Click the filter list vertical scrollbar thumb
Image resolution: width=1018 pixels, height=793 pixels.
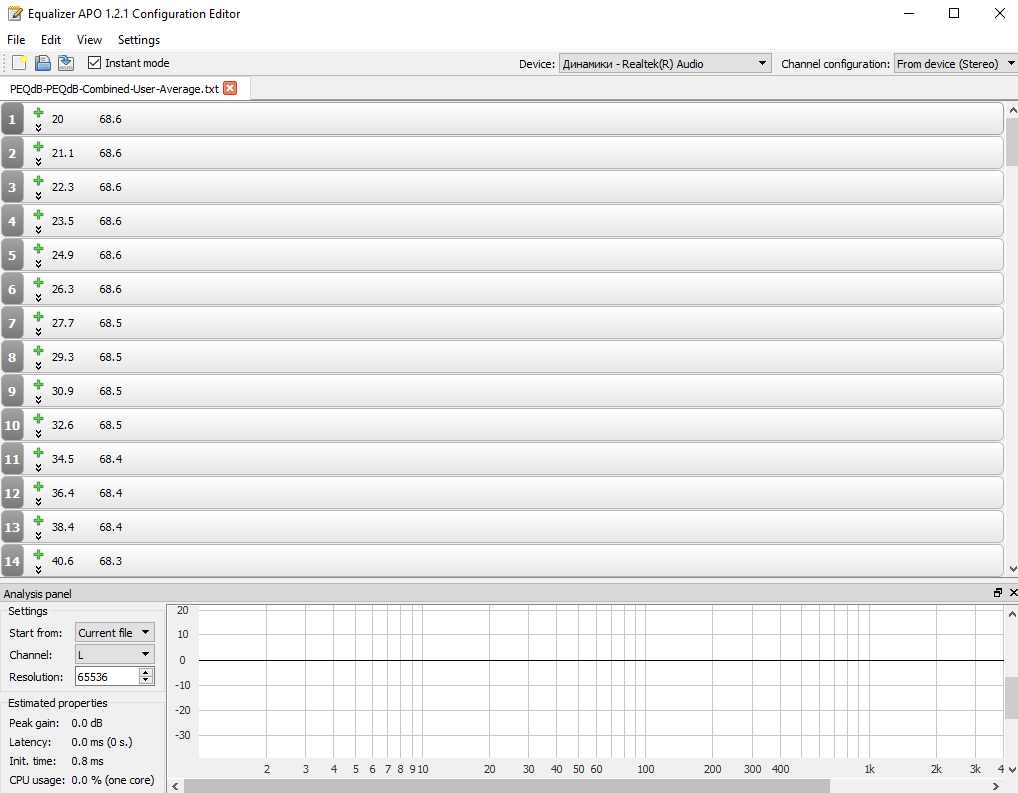tap(1012, 142)
